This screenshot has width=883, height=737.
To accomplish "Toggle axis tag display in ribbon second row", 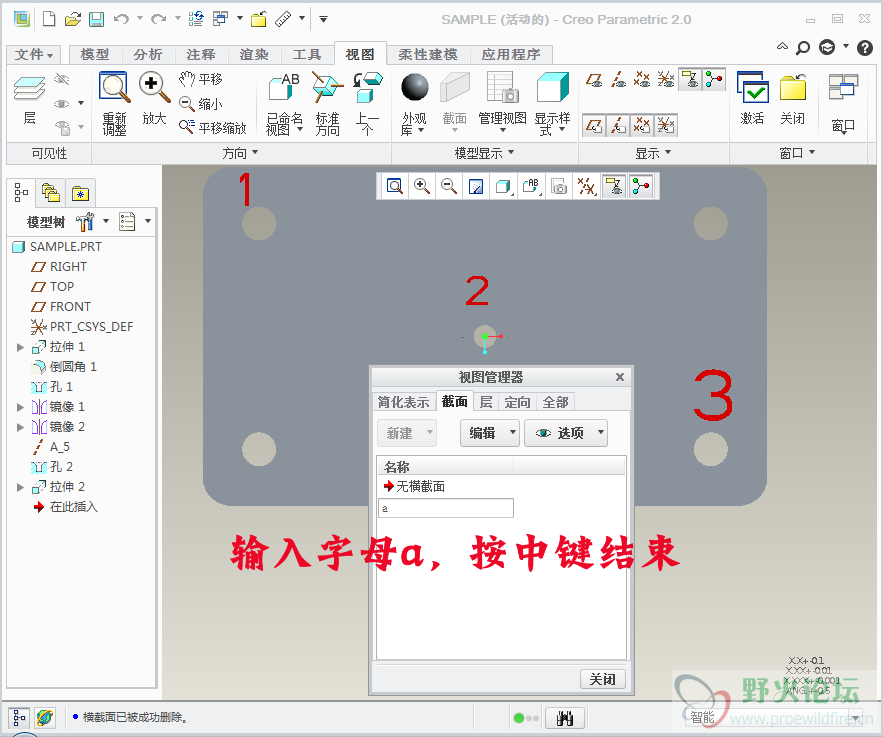I will 618,125.
